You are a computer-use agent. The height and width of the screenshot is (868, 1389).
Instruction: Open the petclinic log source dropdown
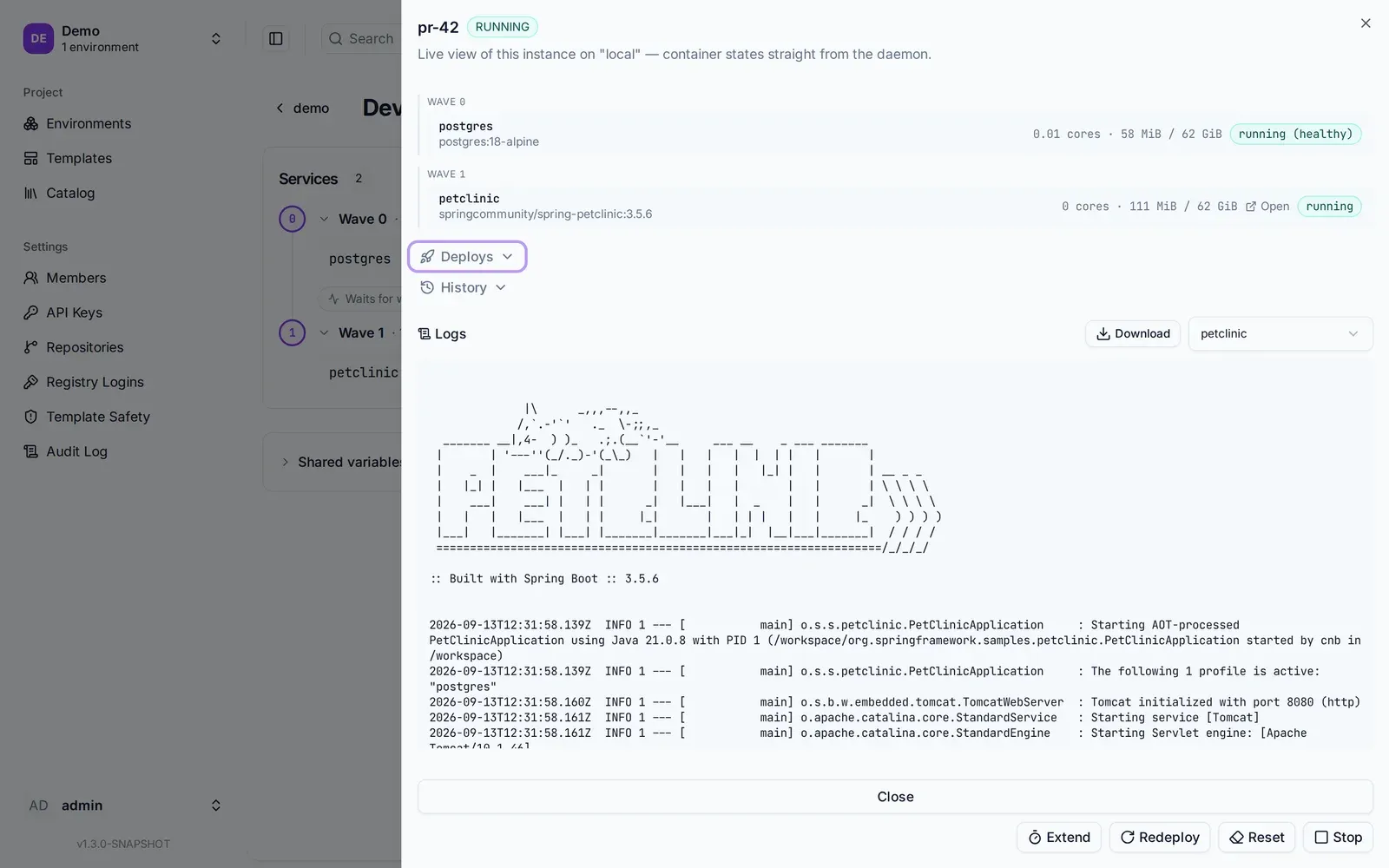point(1280,333)
